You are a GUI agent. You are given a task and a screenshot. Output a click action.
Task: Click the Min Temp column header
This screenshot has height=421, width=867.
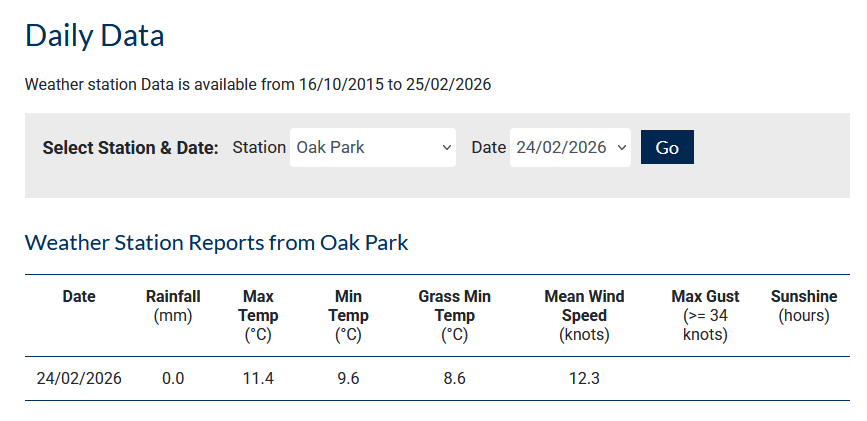[x=348, y=315]
